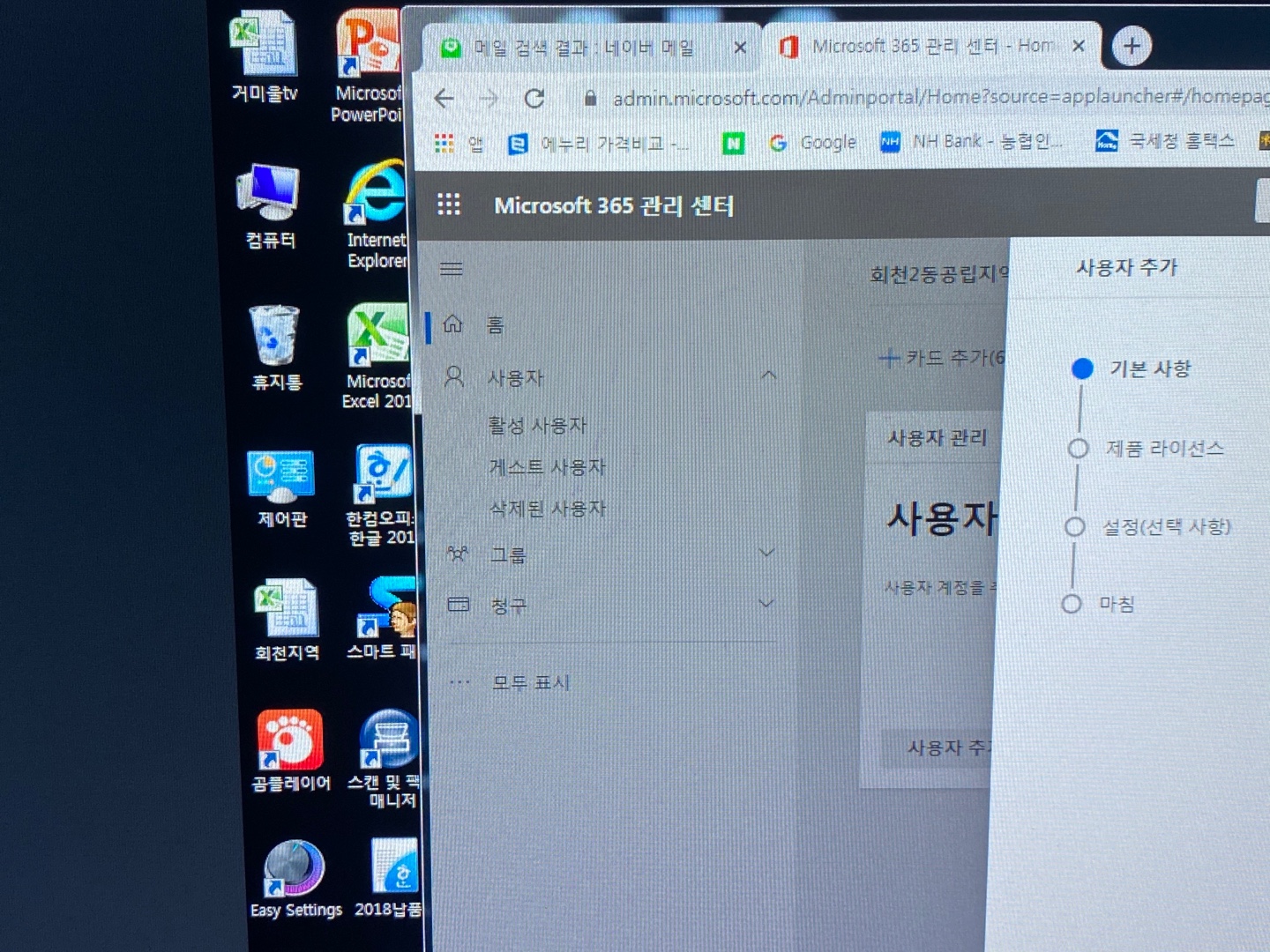Close the Microsoft 365 관리 센터 tab
This screenshot has height=952, width=1270.
(x=1078, y=46)
